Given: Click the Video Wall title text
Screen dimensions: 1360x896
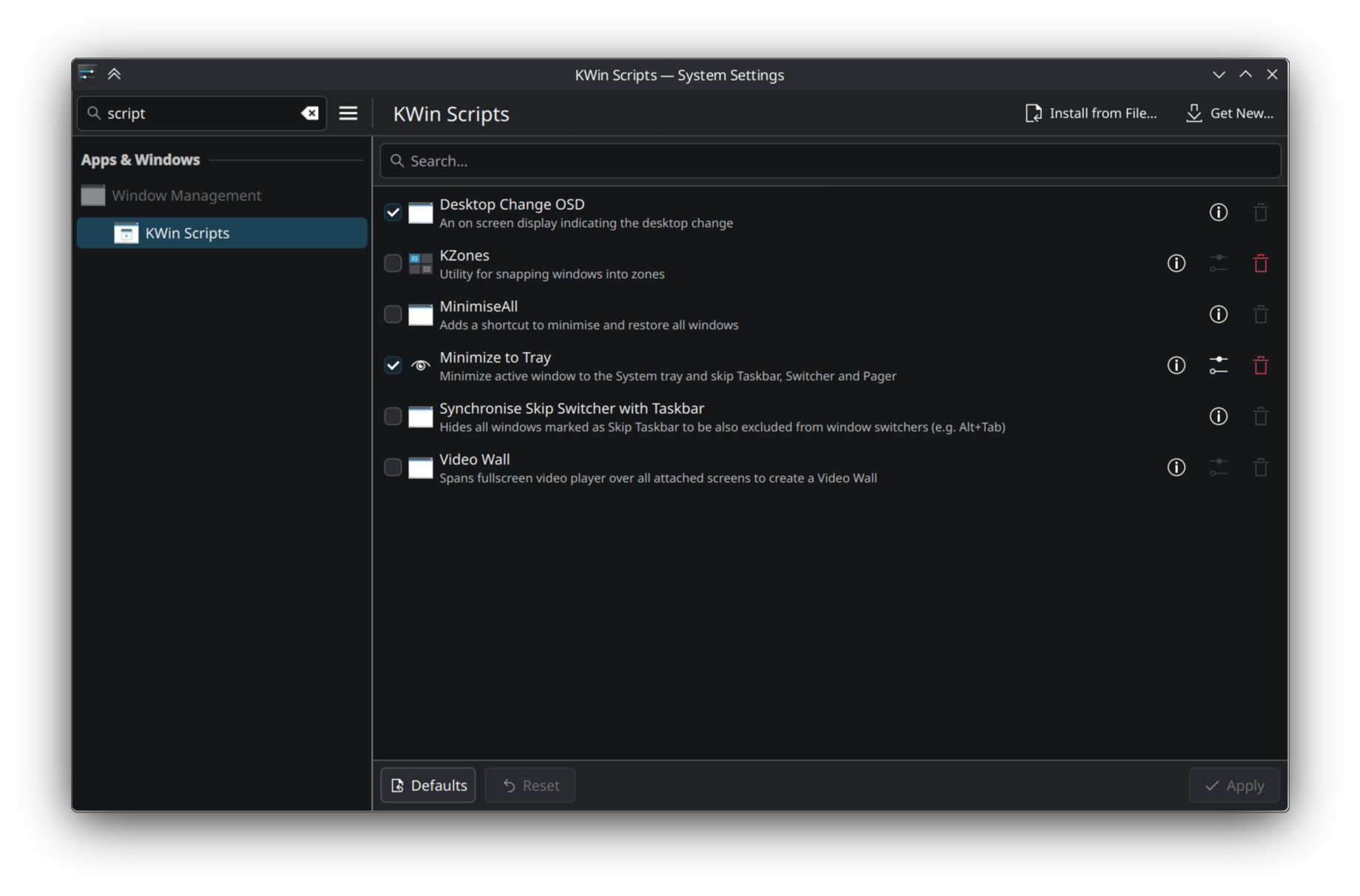Looking at the screenshot, I should click(x=475, y=460).
